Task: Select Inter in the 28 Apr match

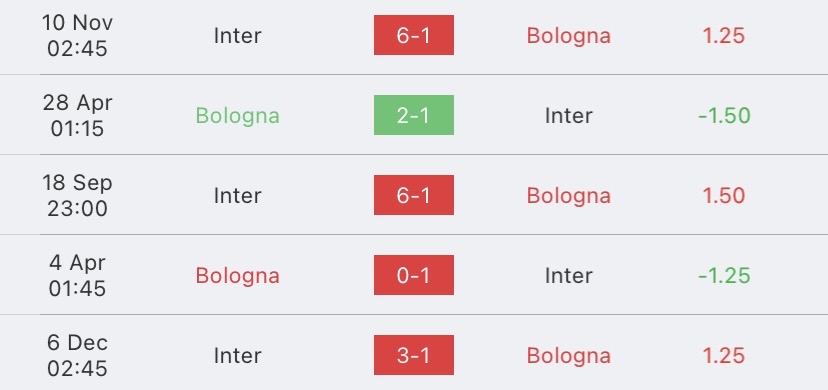Action: point(569,116)
